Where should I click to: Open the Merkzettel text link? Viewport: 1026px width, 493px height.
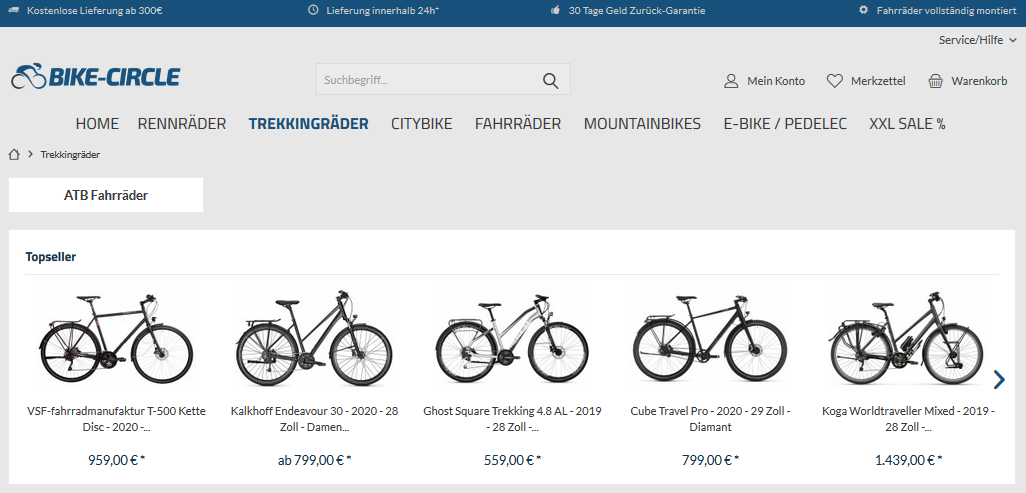coord(878,81)
